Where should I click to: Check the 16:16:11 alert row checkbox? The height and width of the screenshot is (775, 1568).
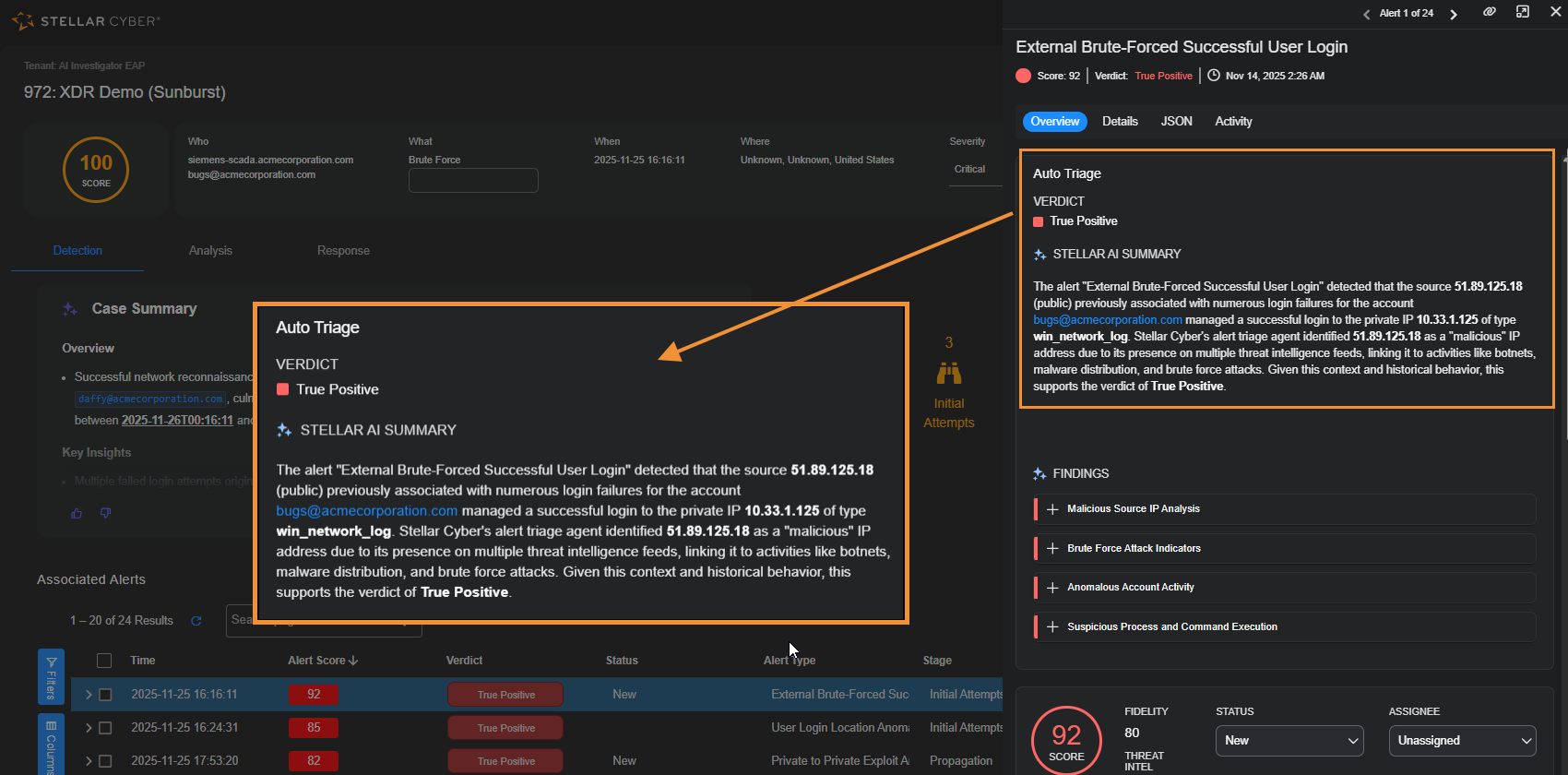point(105,695)
